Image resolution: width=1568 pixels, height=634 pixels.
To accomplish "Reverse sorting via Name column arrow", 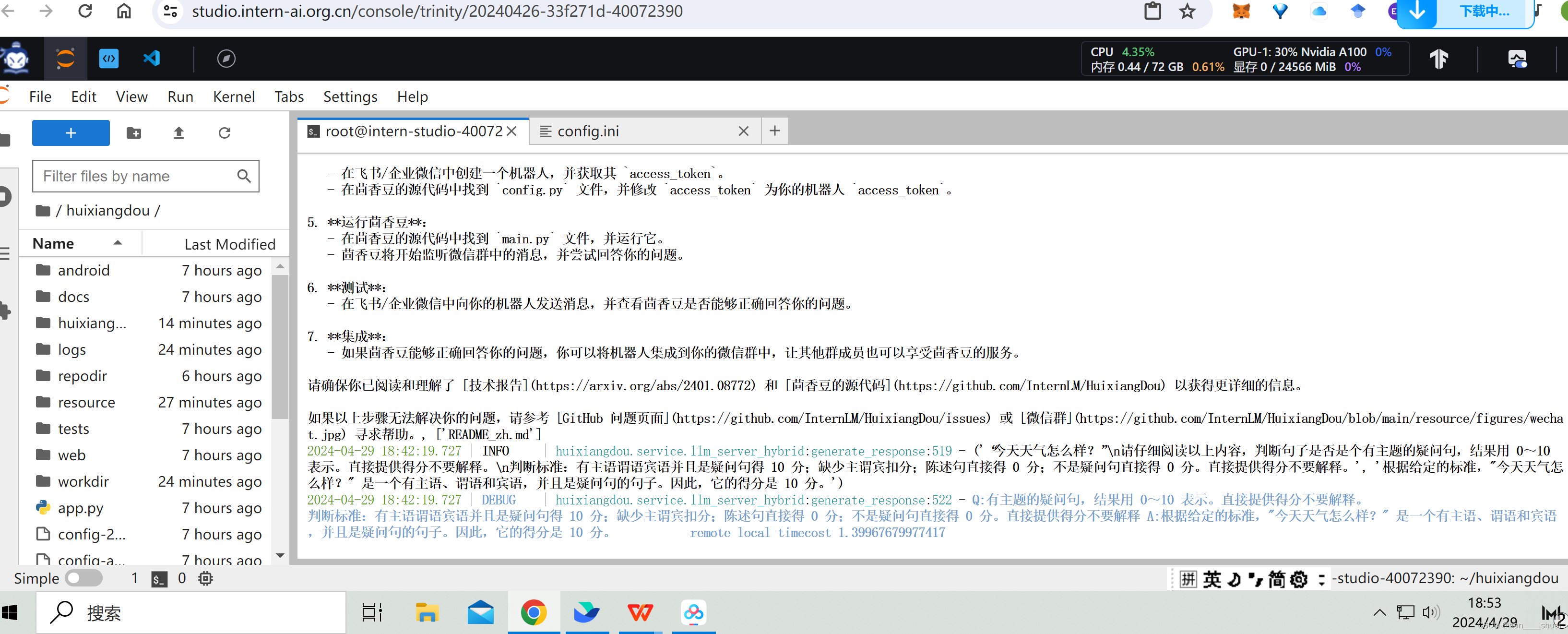I will [118, 242].
